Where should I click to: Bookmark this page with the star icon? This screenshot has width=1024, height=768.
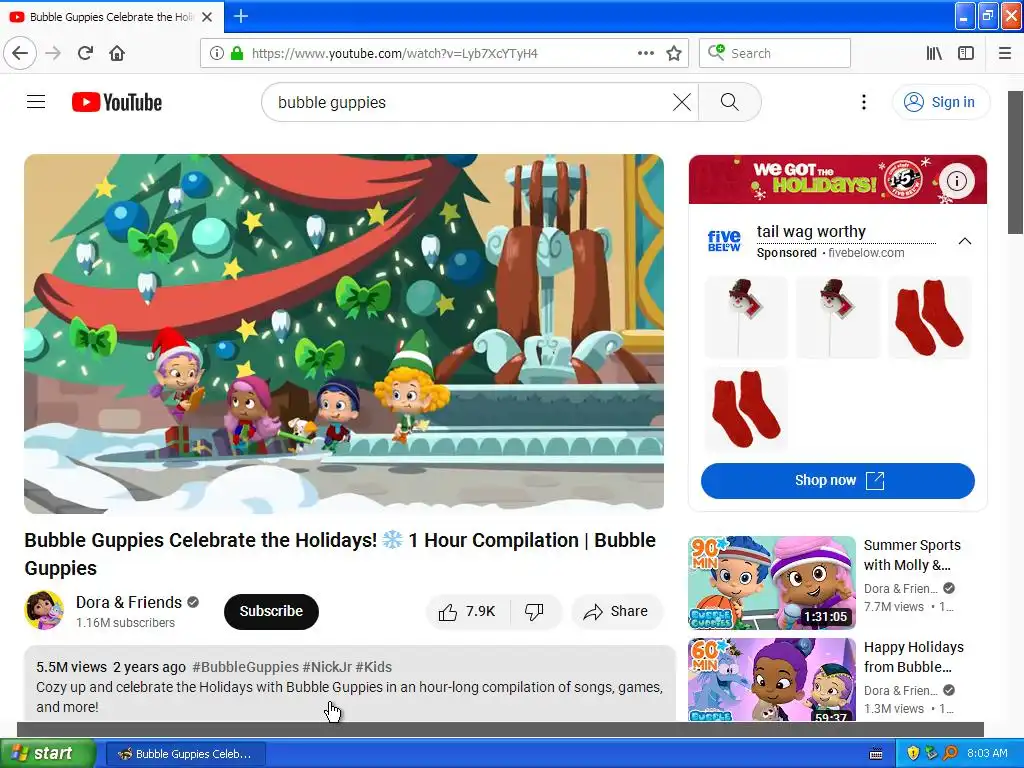[x=674, y=54]
